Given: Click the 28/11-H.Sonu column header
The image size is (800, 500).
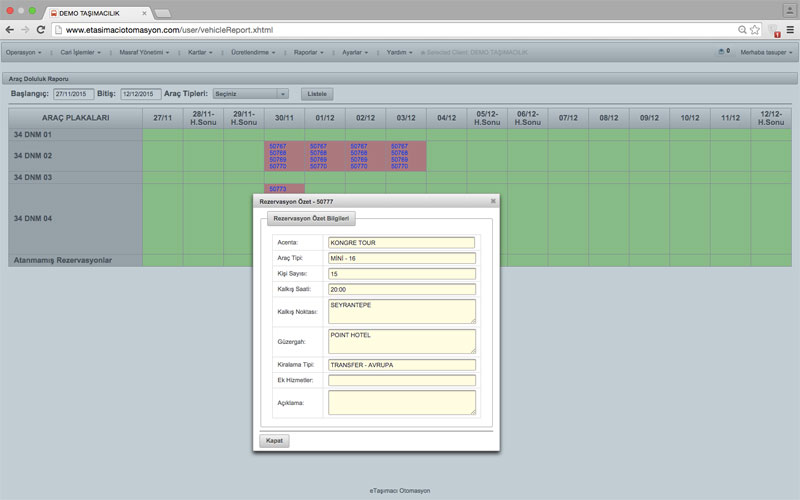Looking at the screenshot, I should [203, 118].
